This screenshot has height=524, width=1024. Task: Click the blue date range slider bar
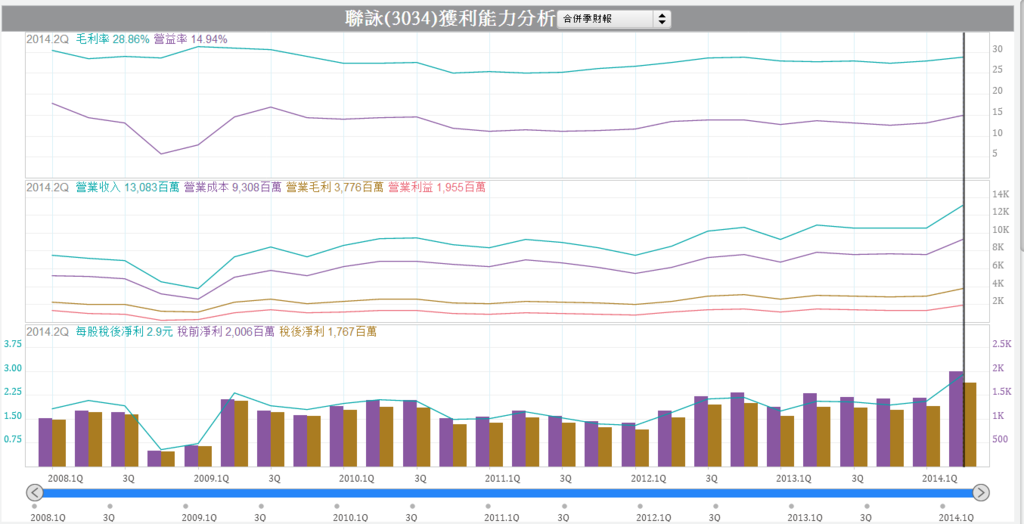coord(508,493)
